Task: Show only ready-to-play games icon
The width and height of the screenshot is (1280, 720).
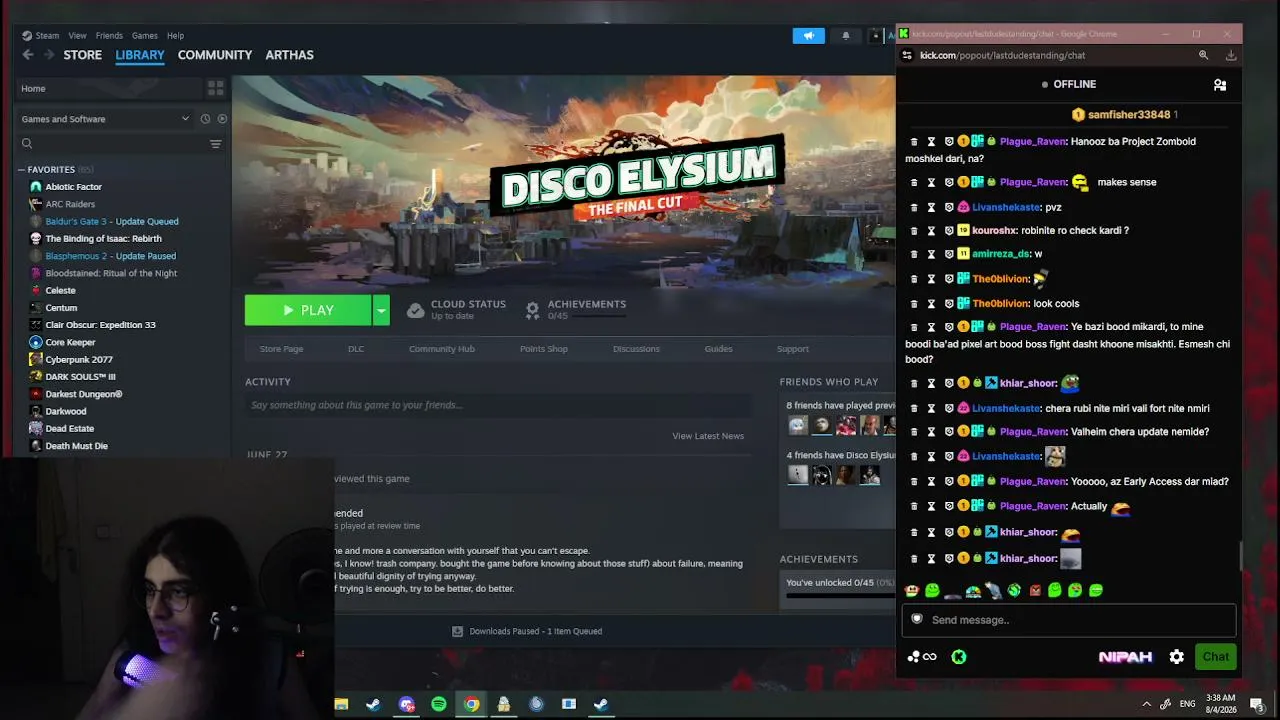Action: (222, 119)
